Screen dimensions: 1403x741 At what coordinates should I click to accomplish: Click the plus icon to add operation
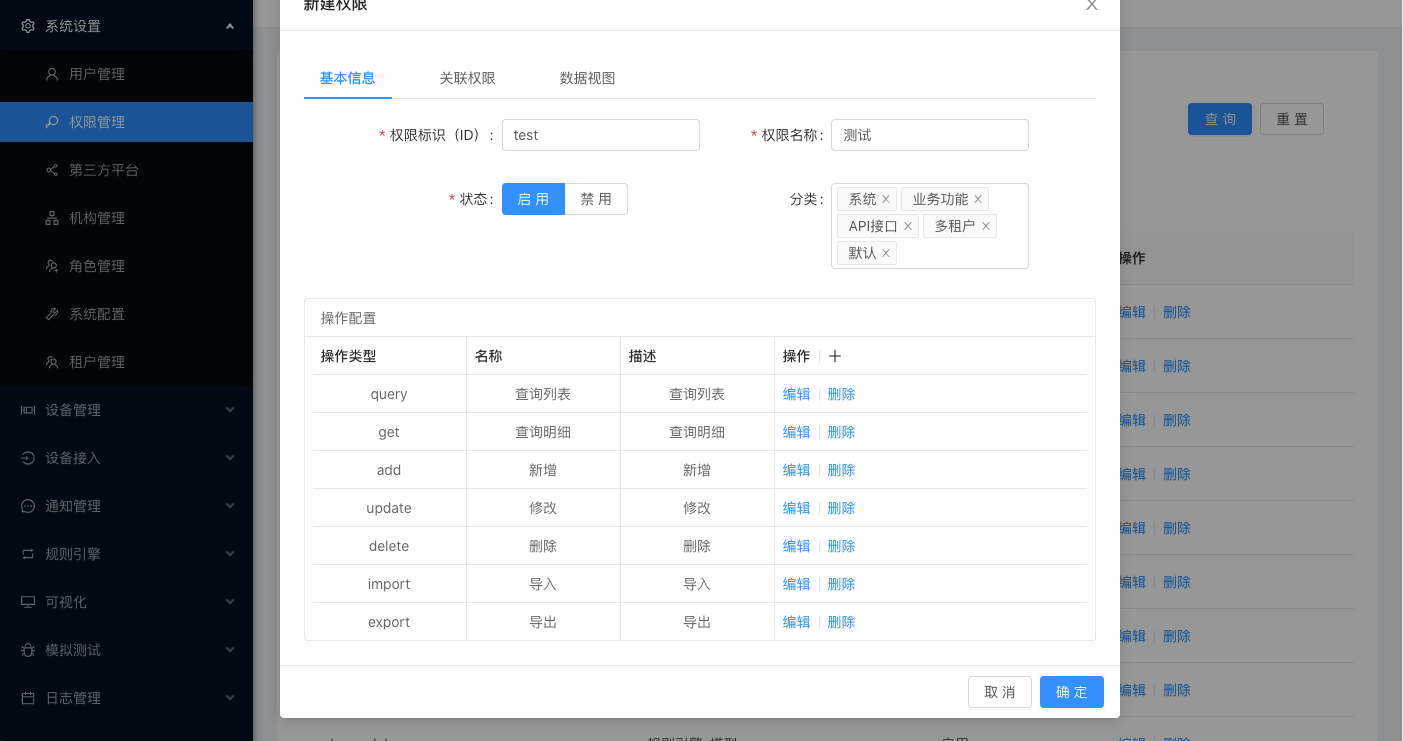835,356
